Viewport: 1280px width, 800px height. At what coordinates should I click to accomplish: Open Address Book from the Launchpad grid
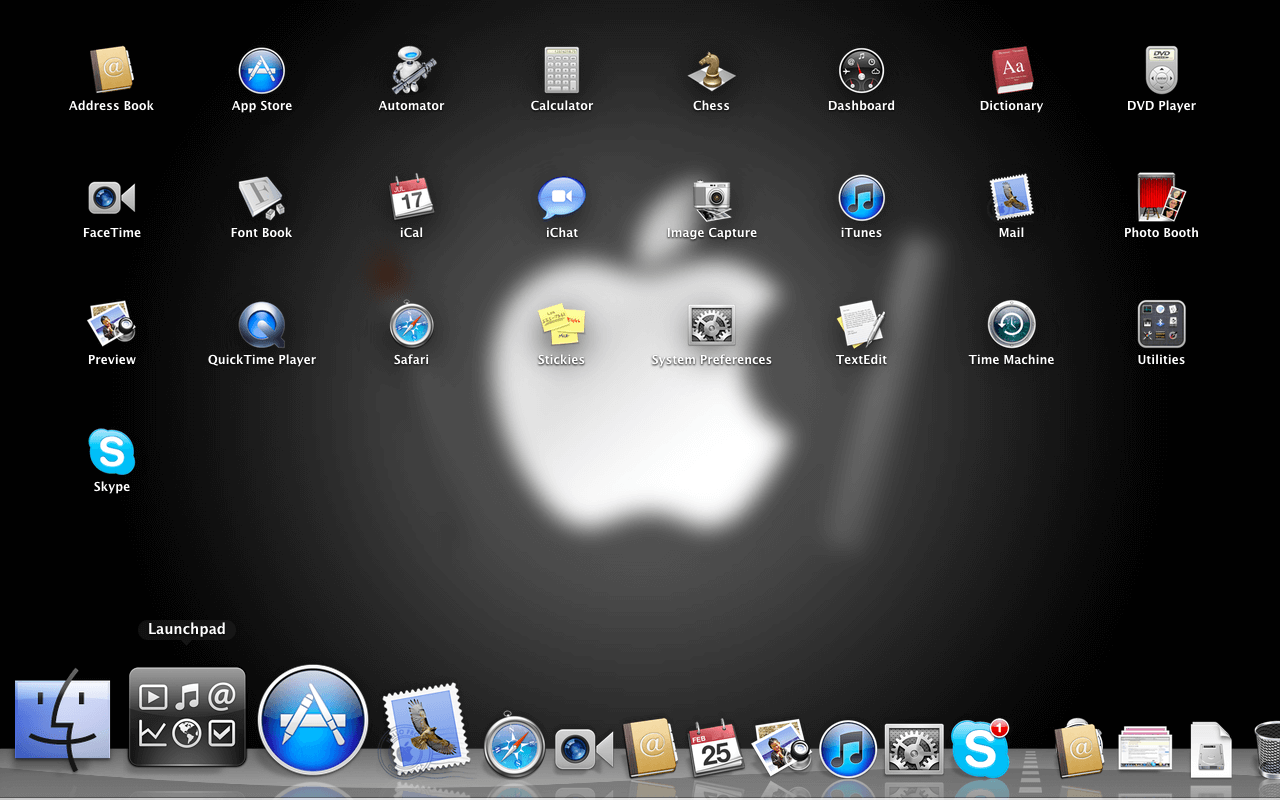[111, 71]
